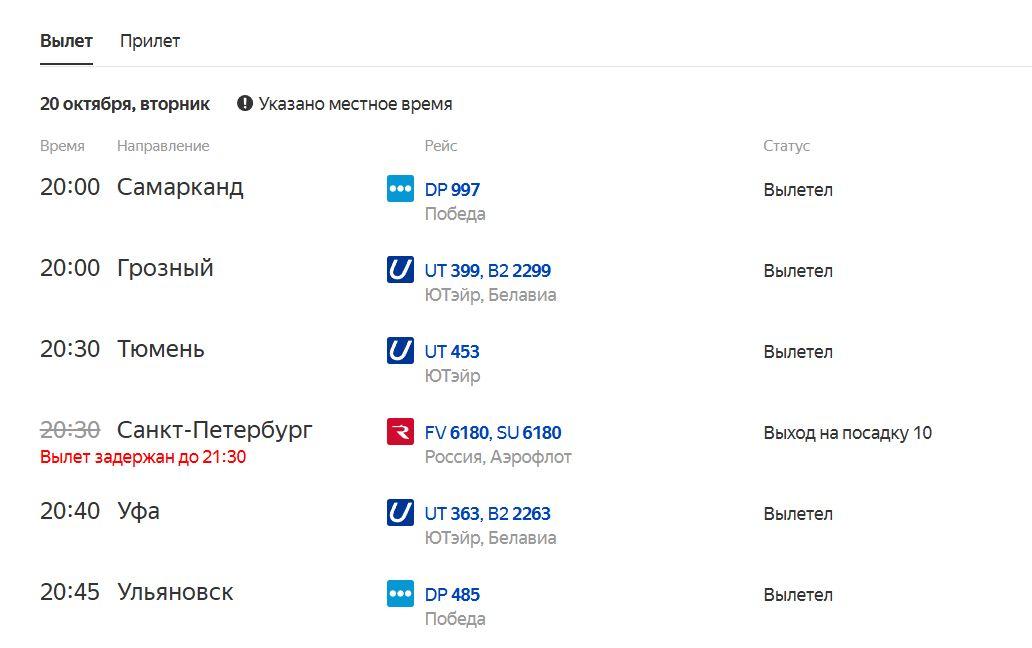Viewport: 1032px width, 648px height.
Task: Click the UTair logo beside UT 399
Action: [400, 270]
